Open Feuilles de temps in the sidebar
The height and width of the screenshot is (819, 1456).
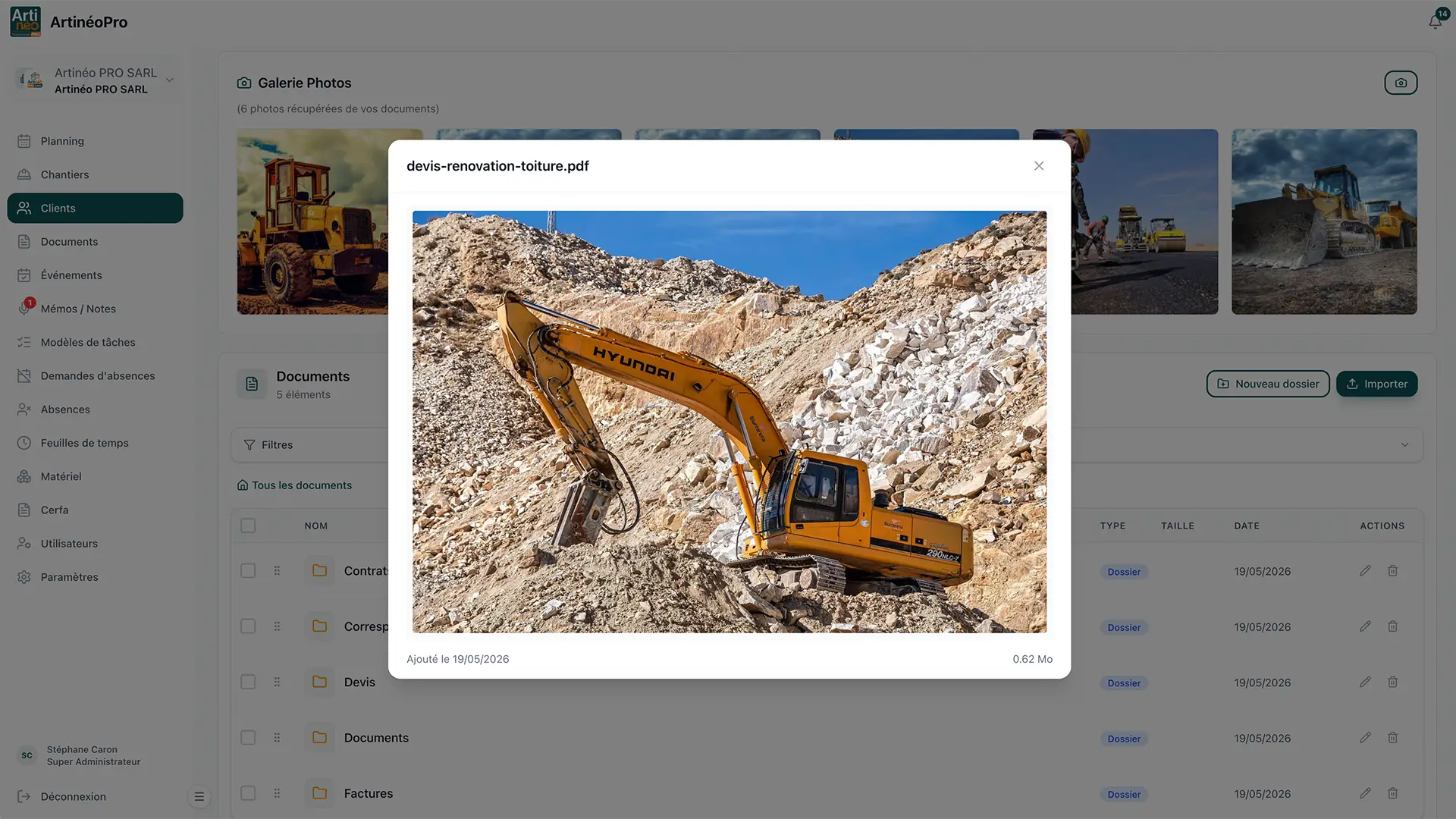coord(95,443)
